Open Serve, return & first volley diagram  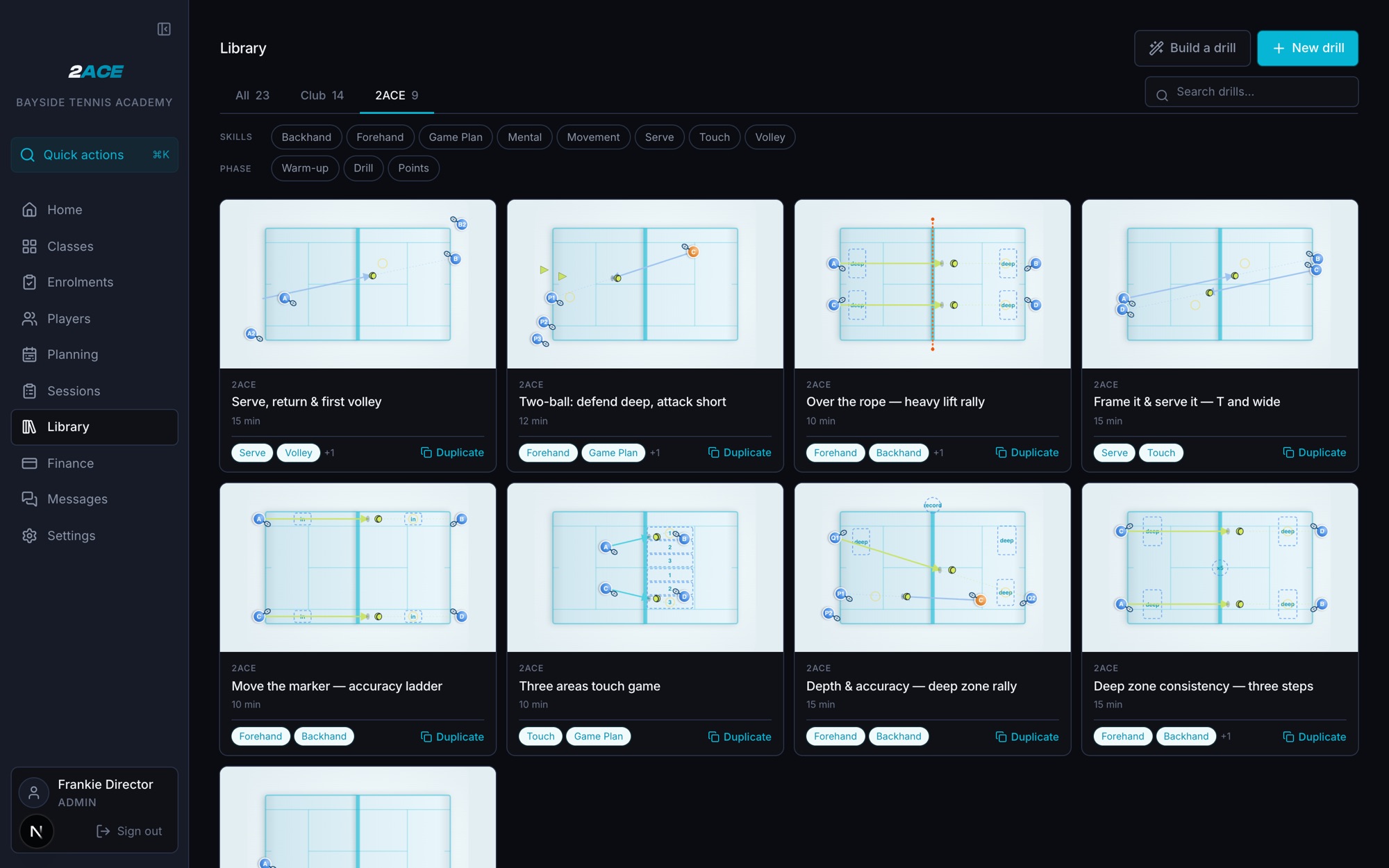click(358, 284)
